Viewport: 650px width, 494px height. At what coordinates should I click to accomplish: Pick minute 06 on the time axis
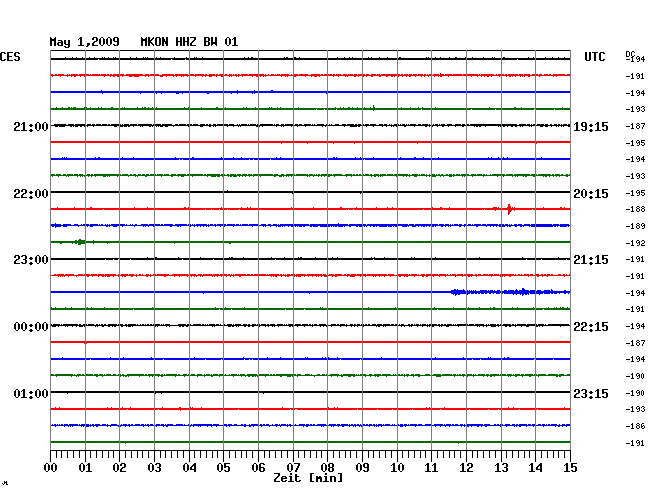click(258, 468)
